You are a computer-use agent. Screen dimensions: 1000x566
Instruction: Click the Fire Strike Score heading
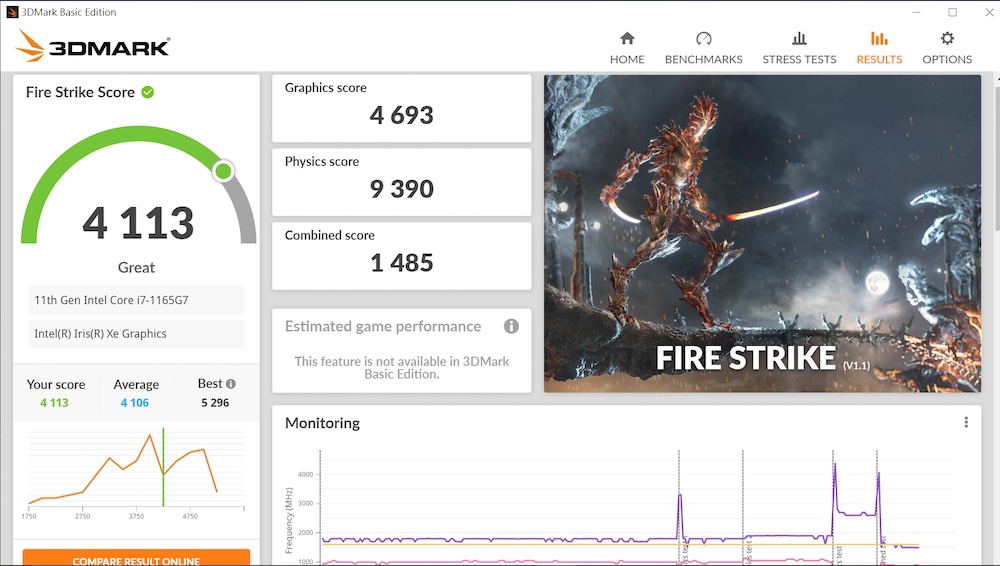(80, 93)
